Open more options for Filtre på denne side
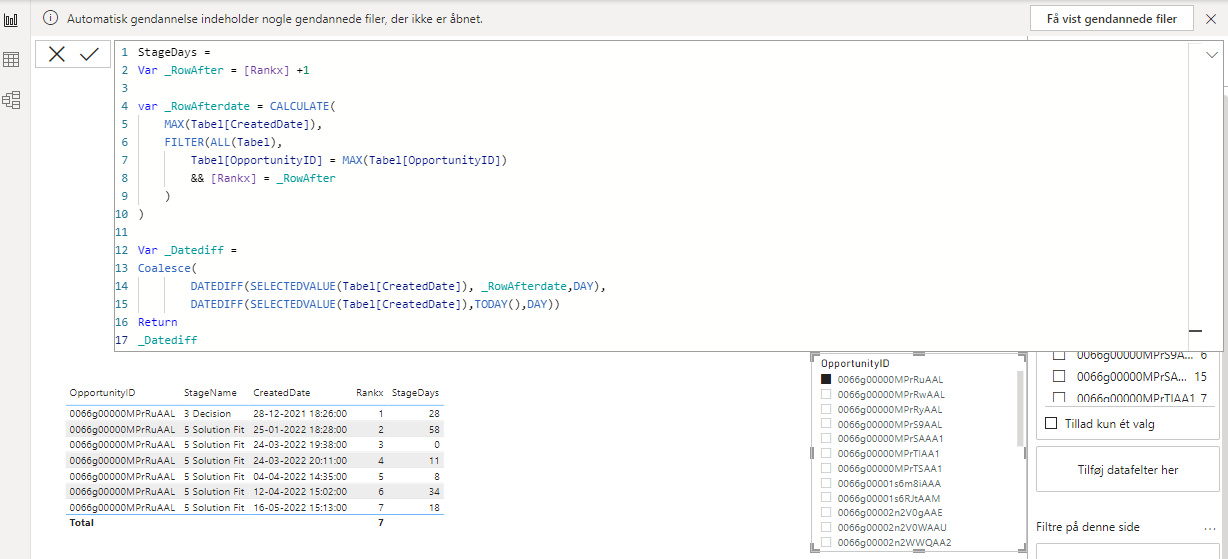This screenshot has width=1228, height=559. [1211, 527]
